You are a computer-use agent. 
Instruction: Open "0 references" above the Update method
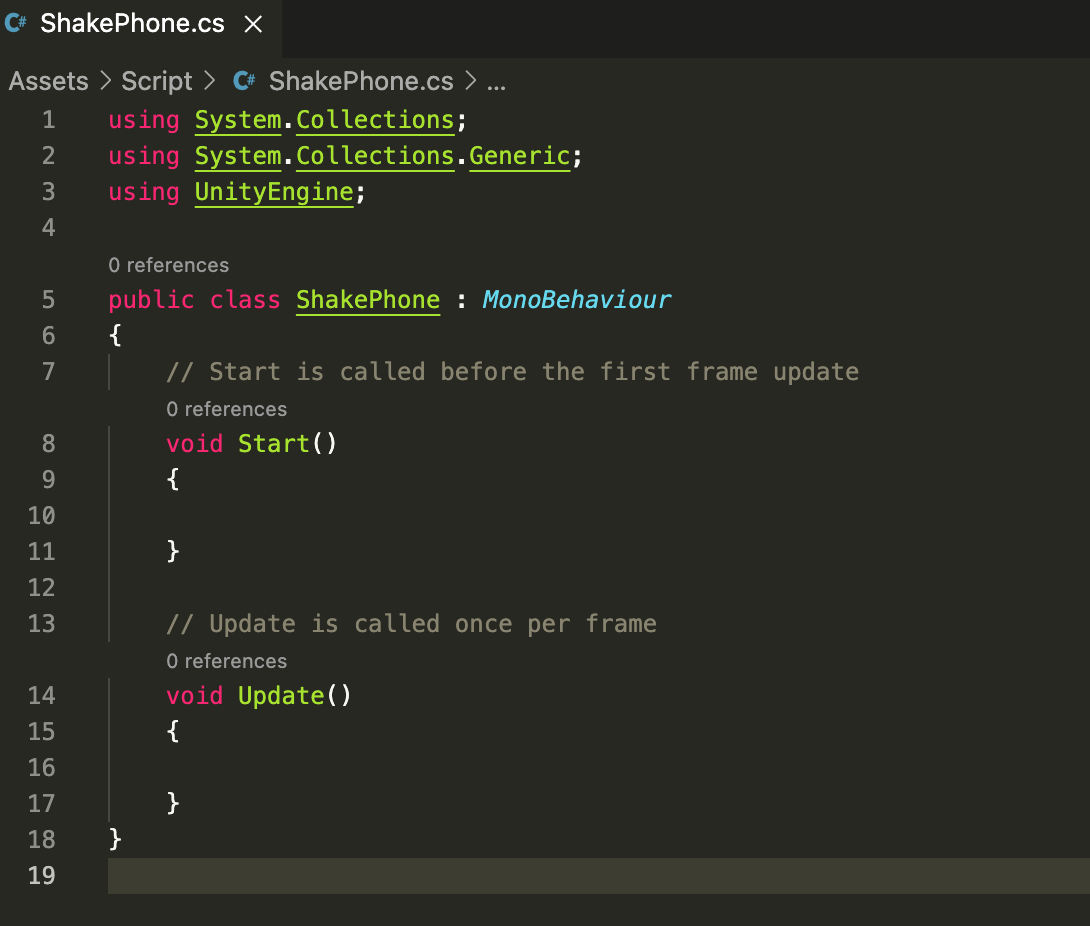tap(226, 661)
